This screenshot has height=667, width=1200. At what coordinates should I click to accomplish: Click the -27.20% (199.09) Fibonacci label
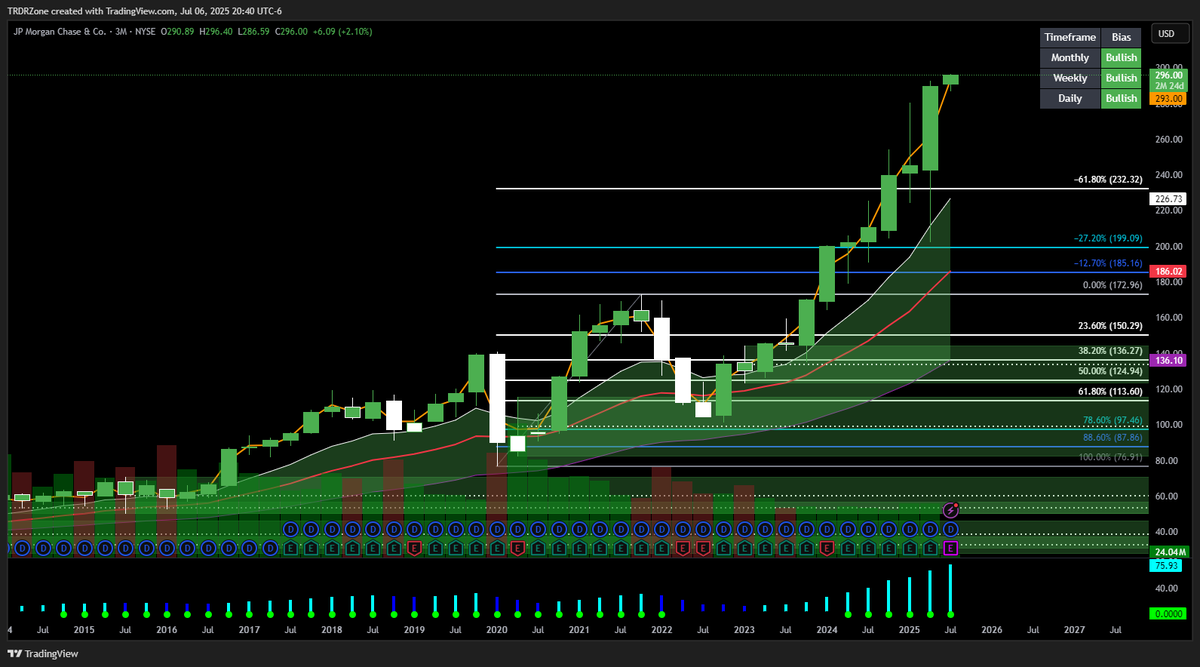coord(1110,240)
